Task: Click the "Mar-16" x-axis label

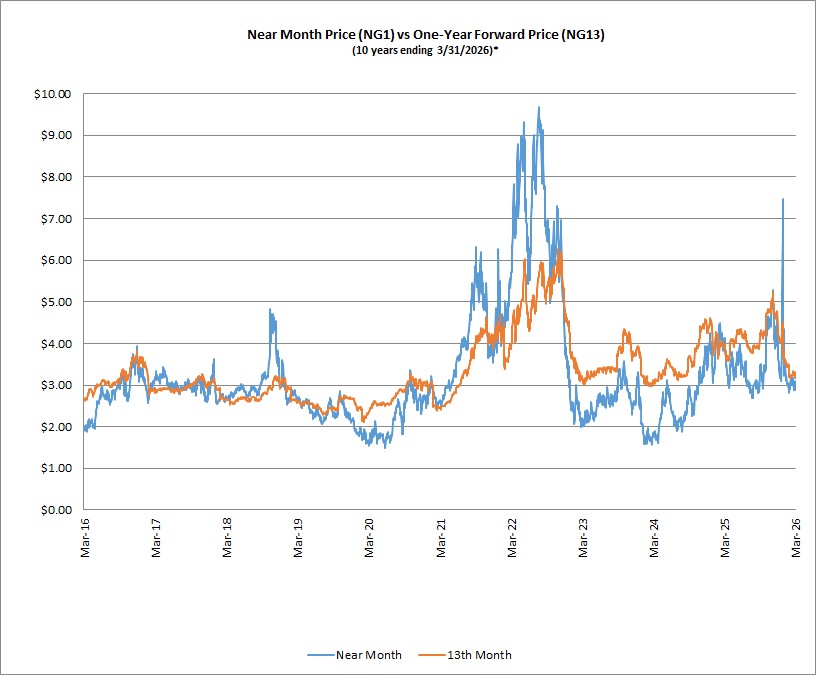Action: (x=85, y=538)
